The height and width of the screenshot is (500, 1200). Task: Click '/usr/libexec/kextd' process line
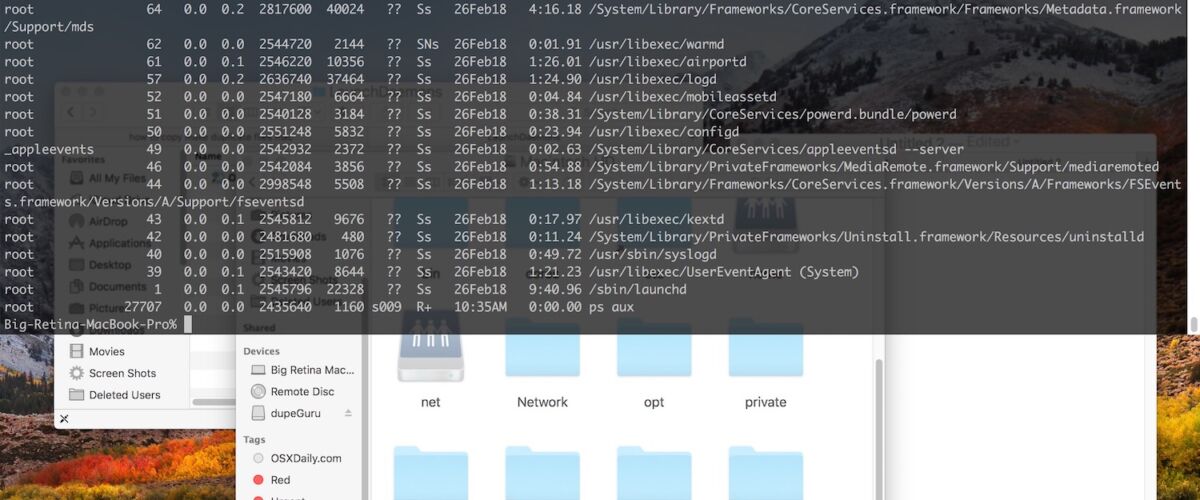657,219
